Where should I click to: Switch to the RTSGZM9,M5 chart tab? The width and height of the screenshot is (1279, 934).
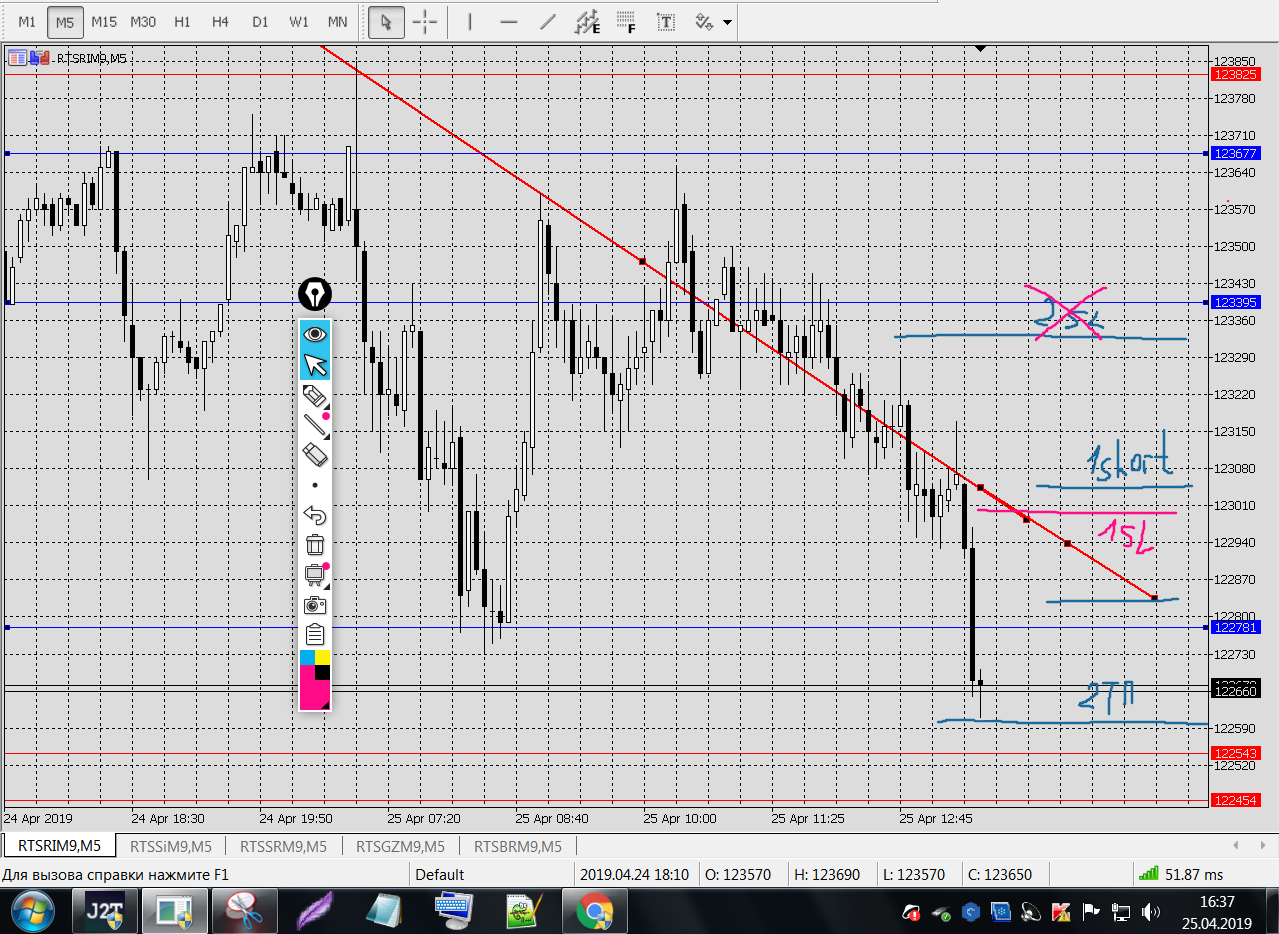[400, 846]
